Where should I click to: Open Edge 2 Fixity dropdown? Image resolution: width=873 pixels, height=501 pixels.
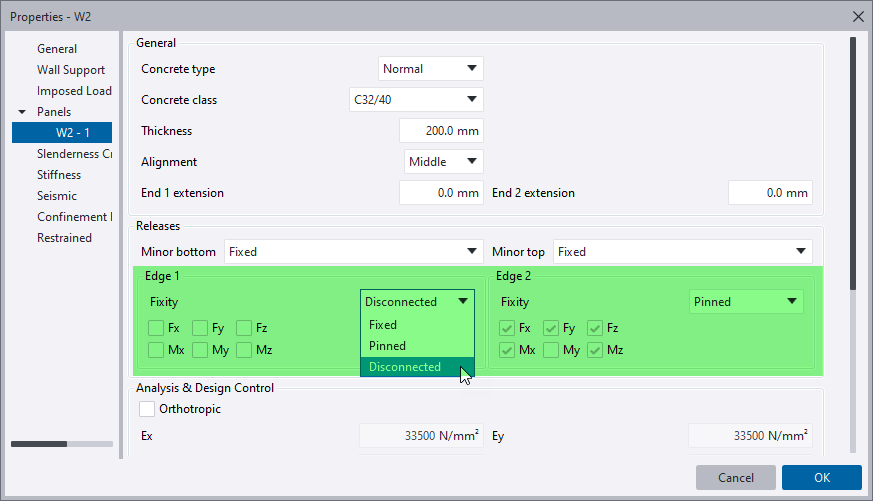[x=747, y=302]
